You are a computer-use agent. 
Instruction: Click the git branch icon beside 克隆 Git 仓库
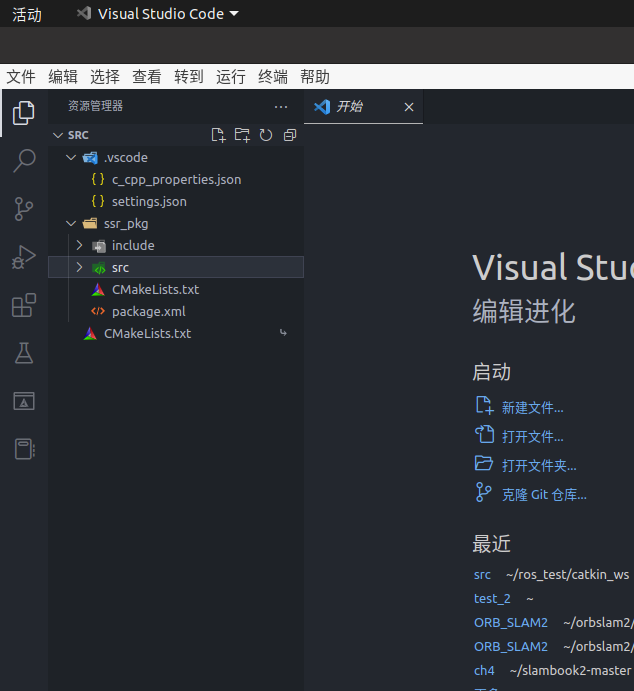(483, 492)
